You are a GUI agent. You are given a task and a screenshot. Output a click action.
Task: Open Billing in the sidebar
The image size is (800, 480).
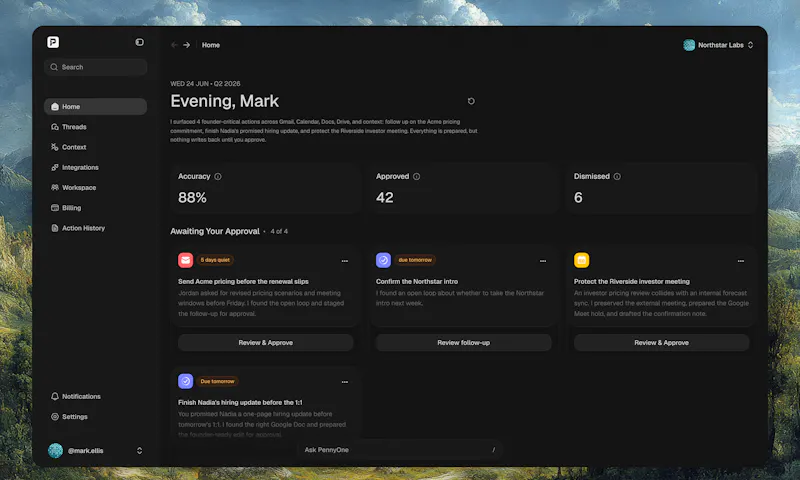pos(95,208)
